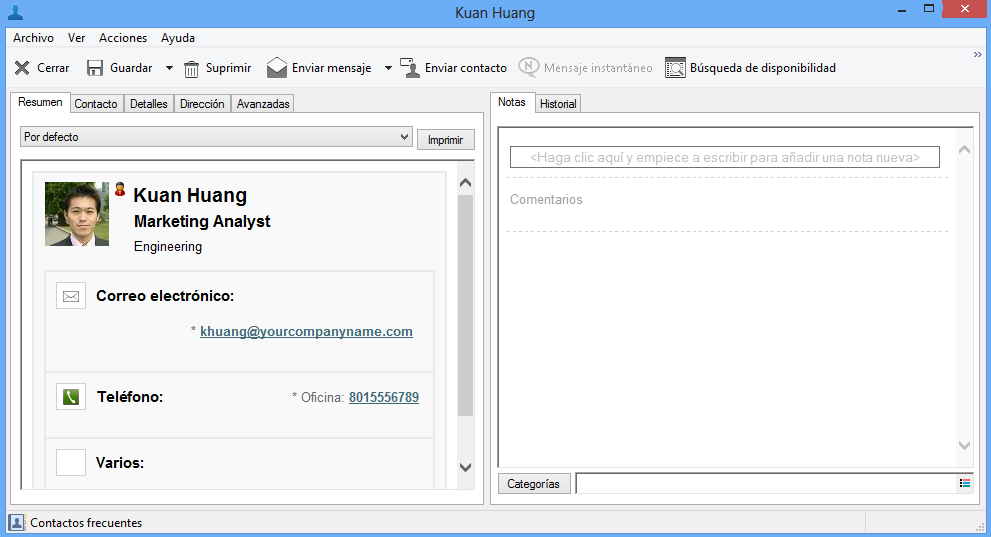Click the Cerrar X icon in toolbar
The width and height of the screenshot is (991, 537).
click(22, 68)
